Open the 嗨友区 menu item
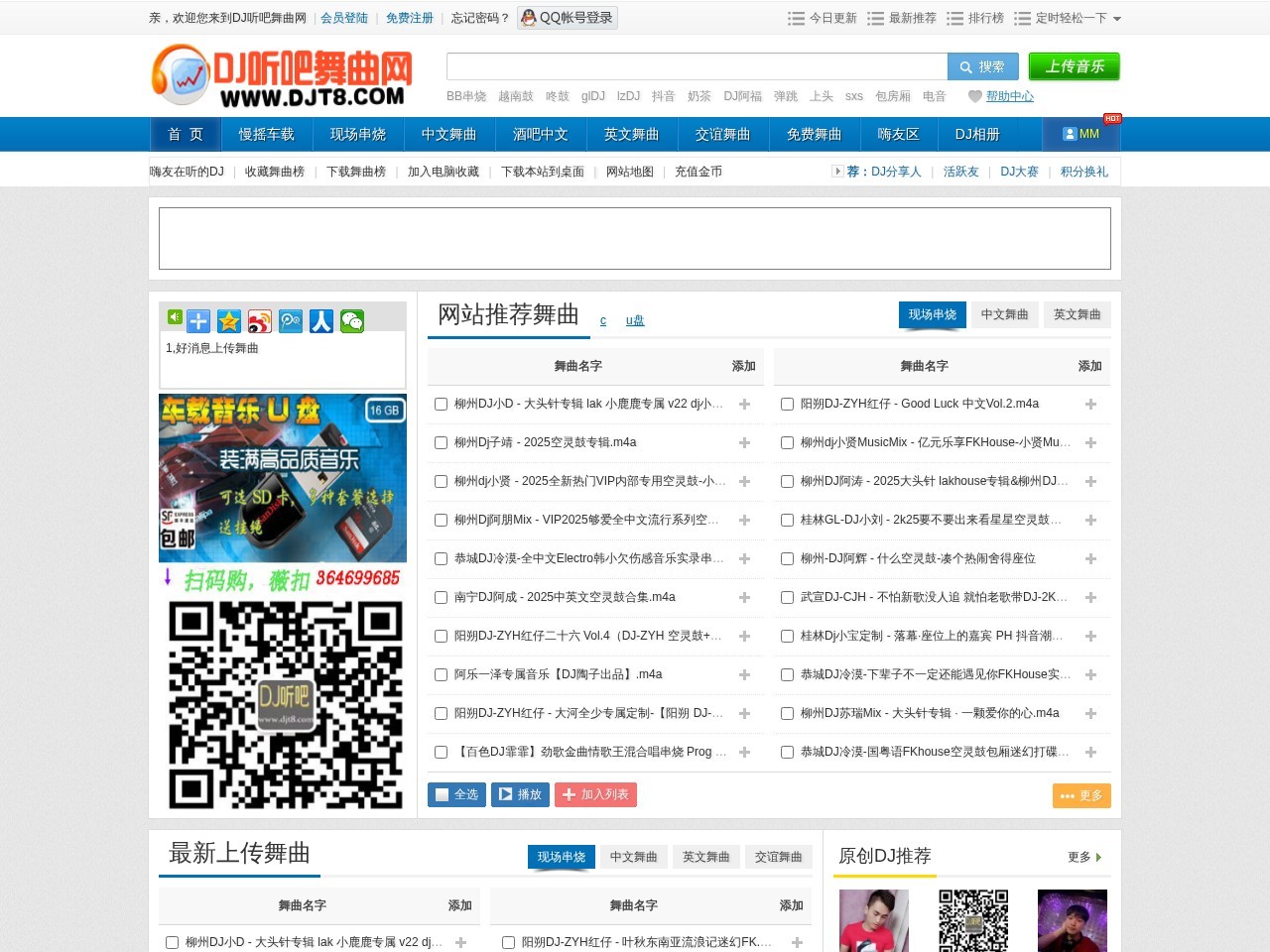The height and width of the screenshot is (952, 1270). point(897,134)
